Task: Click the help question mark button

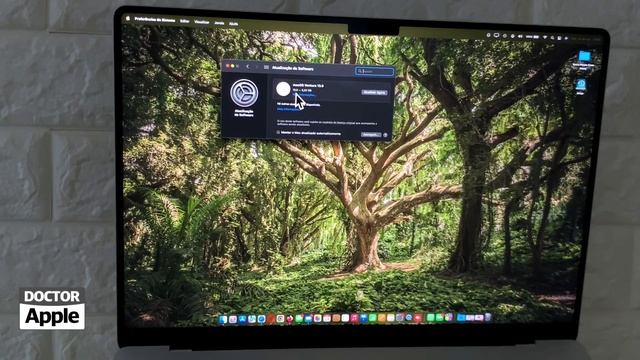Action: tap(385, 135)
